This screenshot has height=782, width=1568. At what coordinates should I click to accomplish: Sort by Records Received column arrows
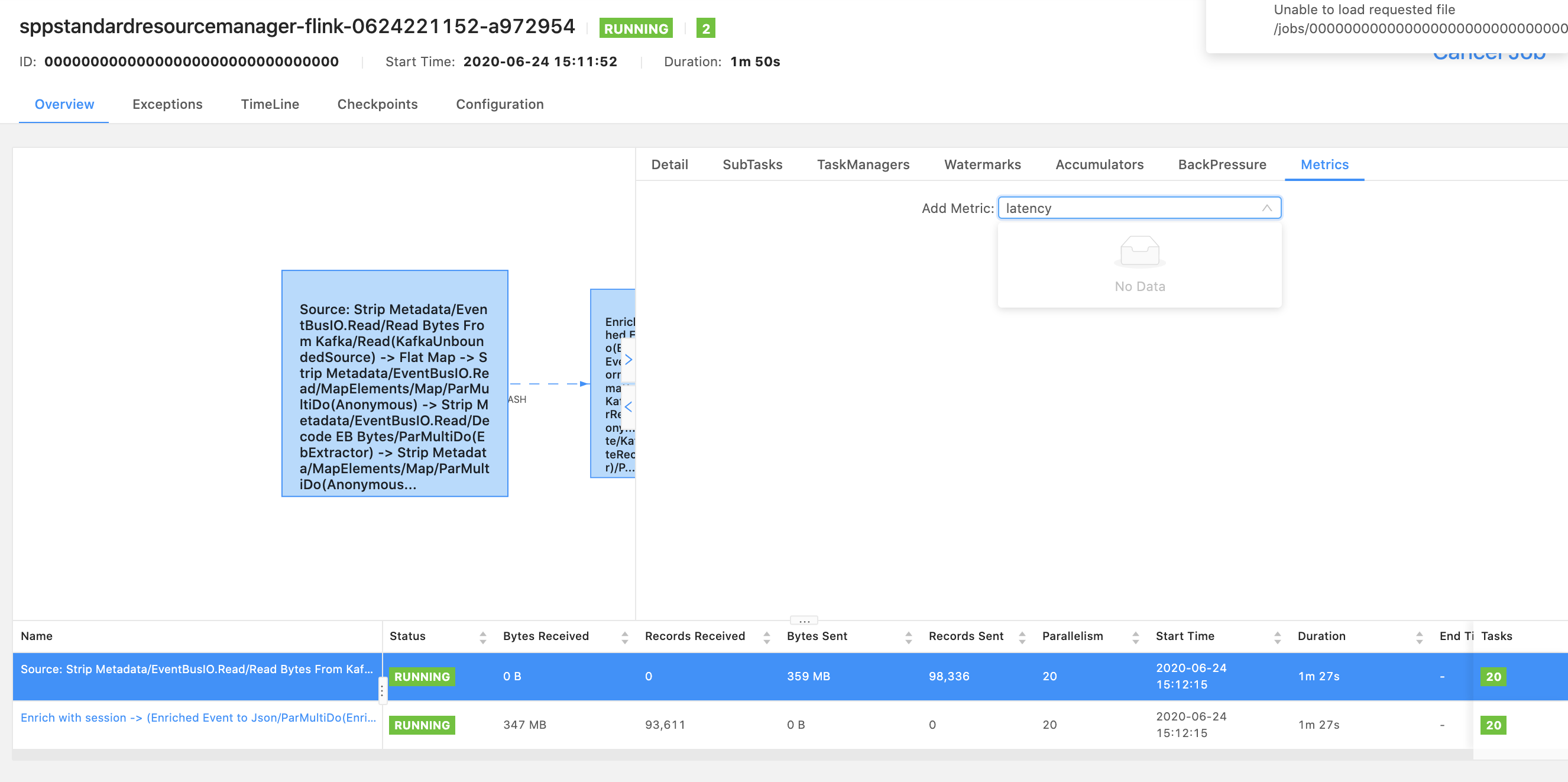tap(766, 637)
